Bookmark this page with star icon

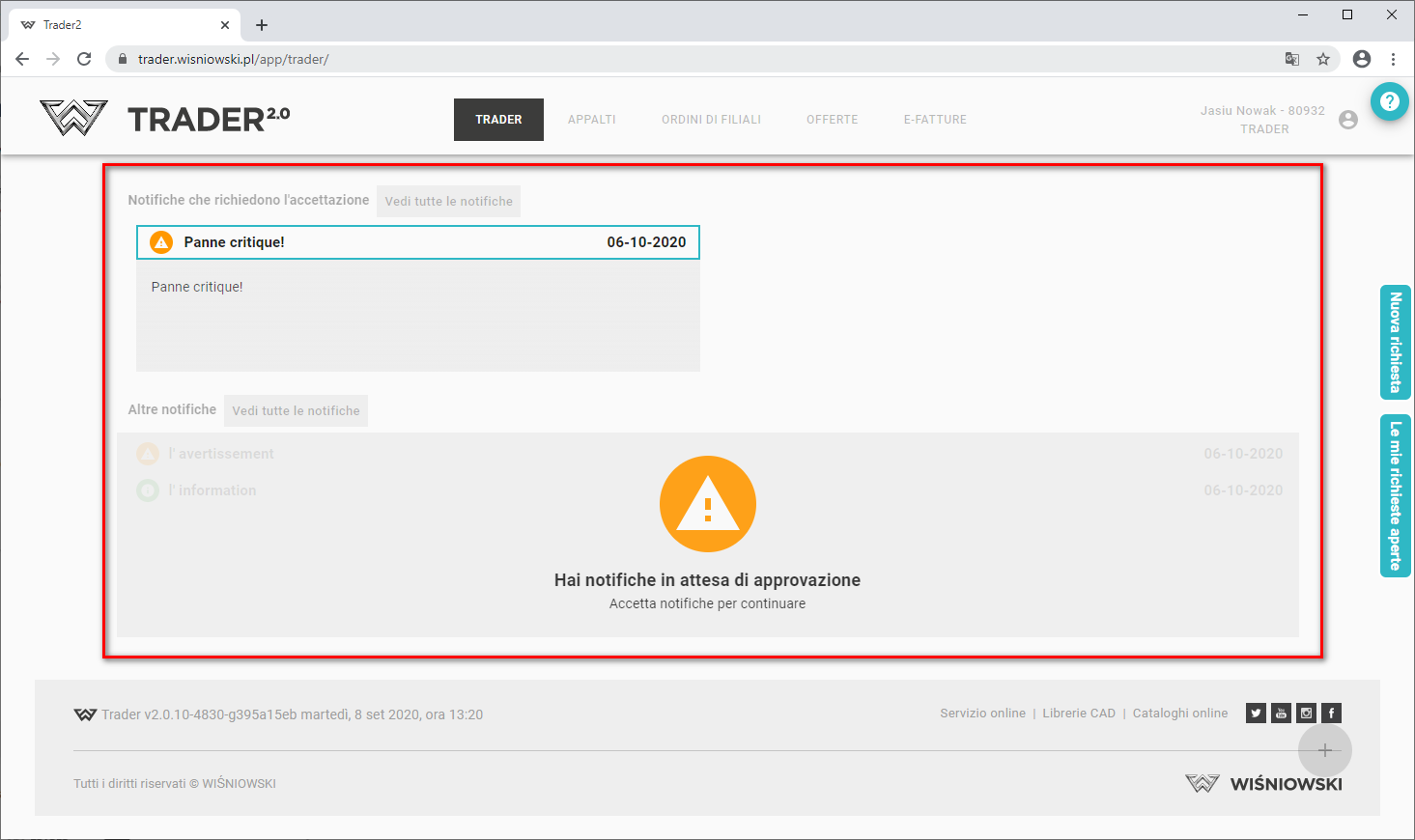coord(1323,59)
